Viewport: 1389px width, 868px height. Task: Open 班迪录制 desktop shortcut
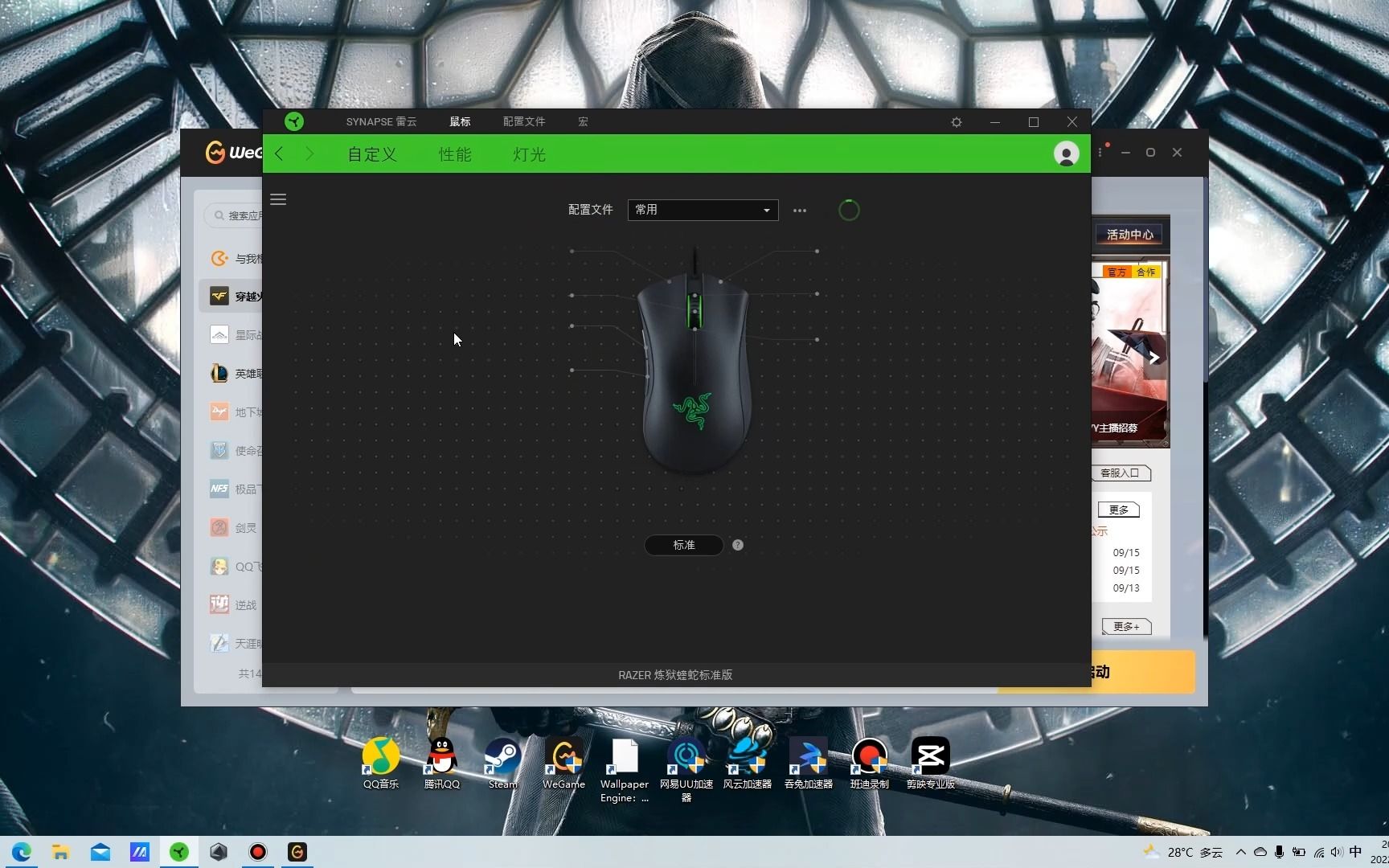tap(870, 764)
